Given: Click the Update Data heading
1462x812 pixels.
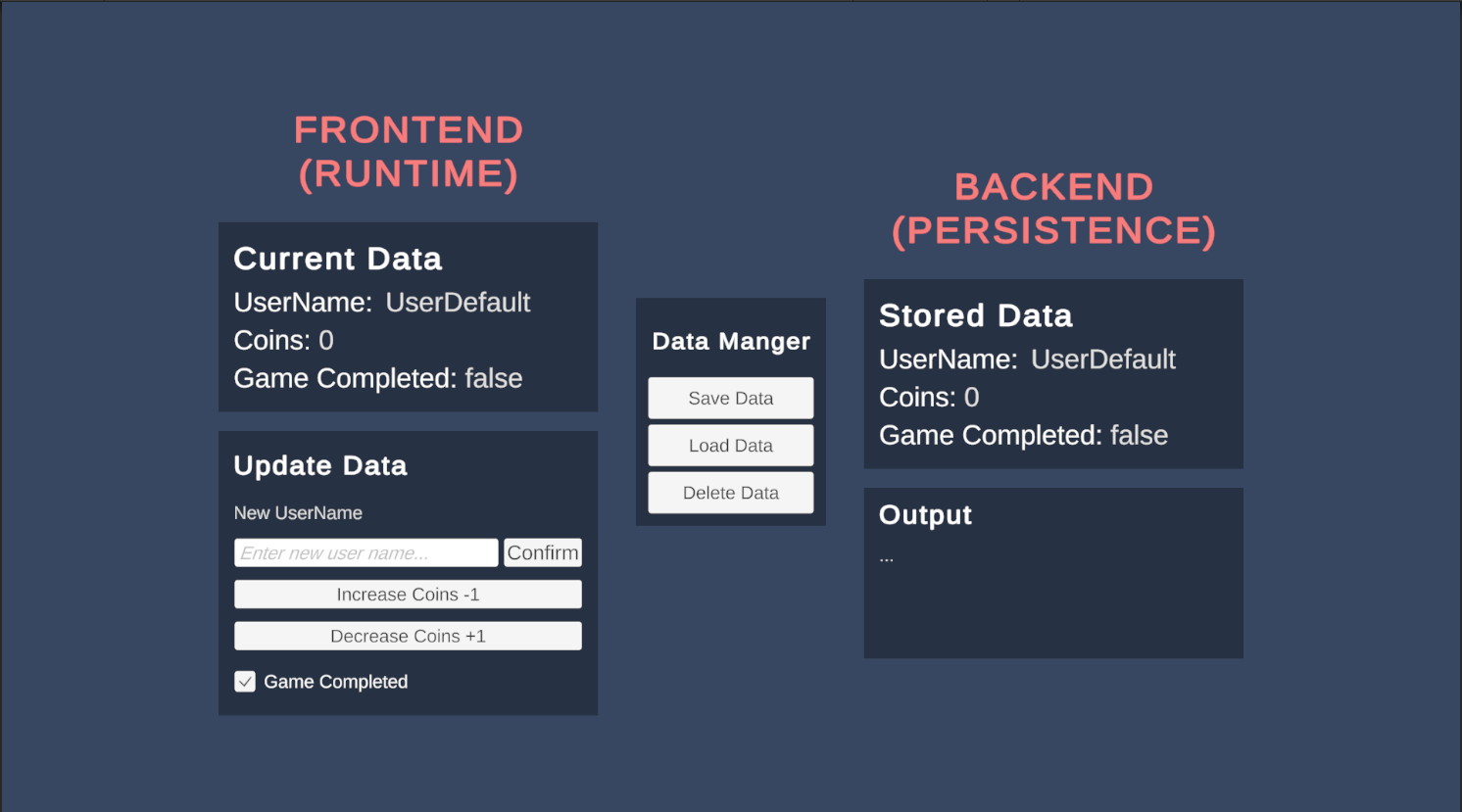Looking at the screenshot, I should tap(320, 465).
